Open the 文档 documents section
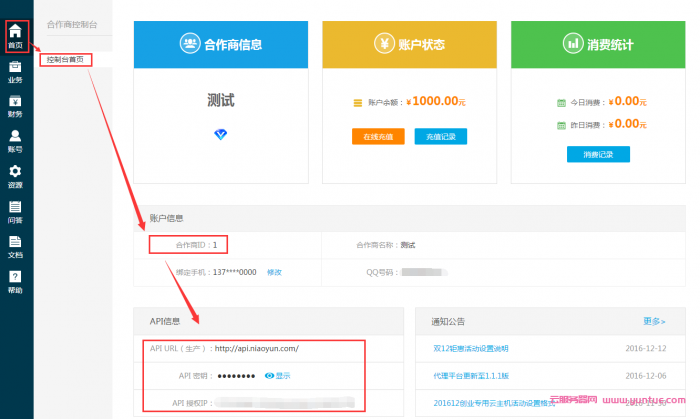The height and width of the screenshot is (419, 700). 15,246
